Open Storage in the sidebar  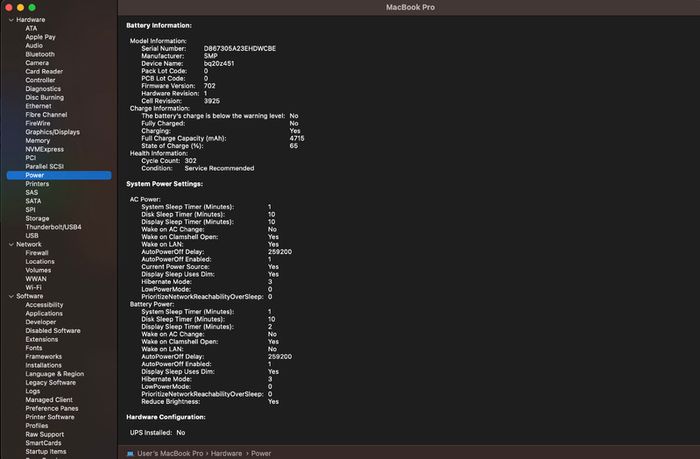(x=37, y=218)
